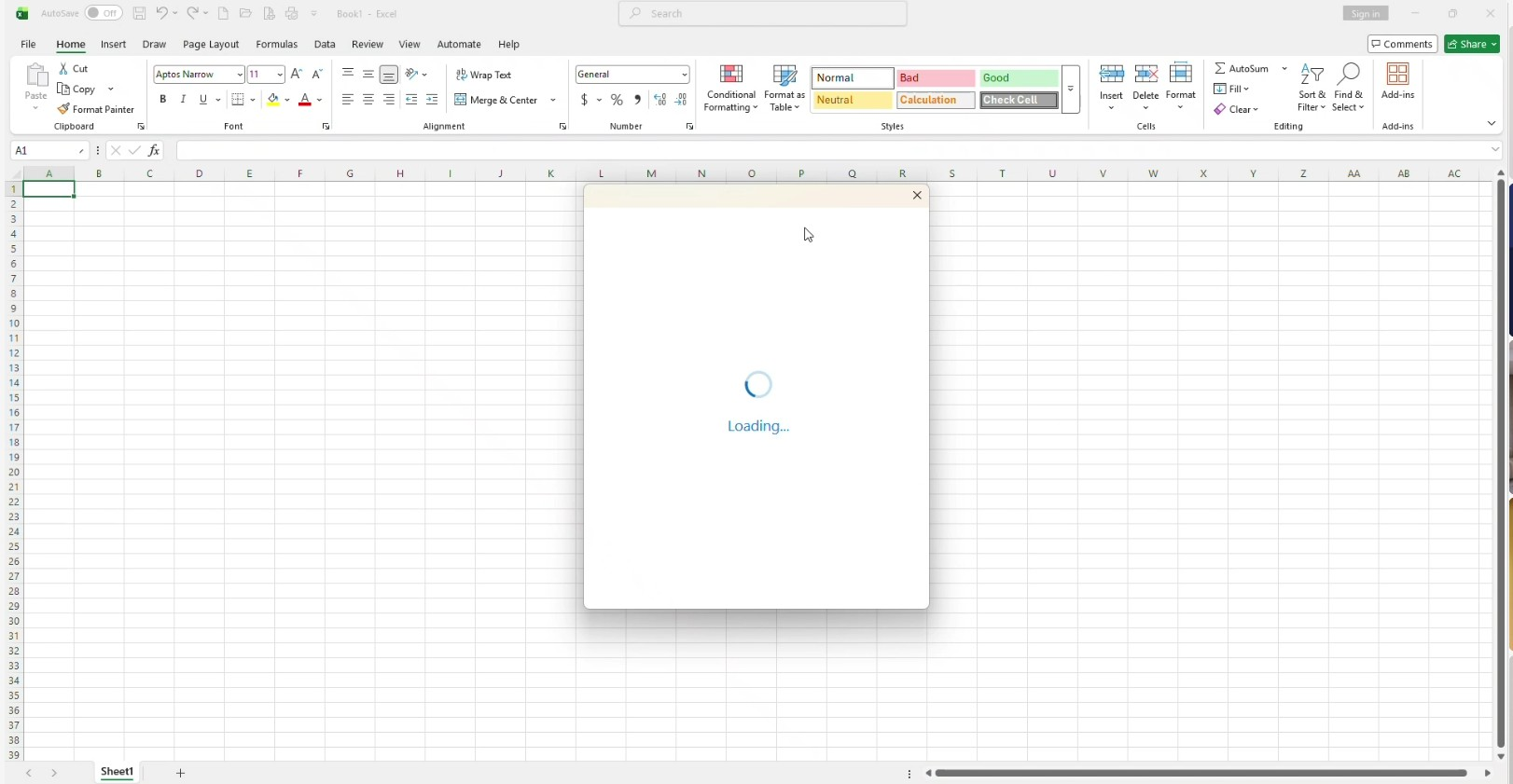Expand Merge & Center options arrow

click(x=553, y=100)
